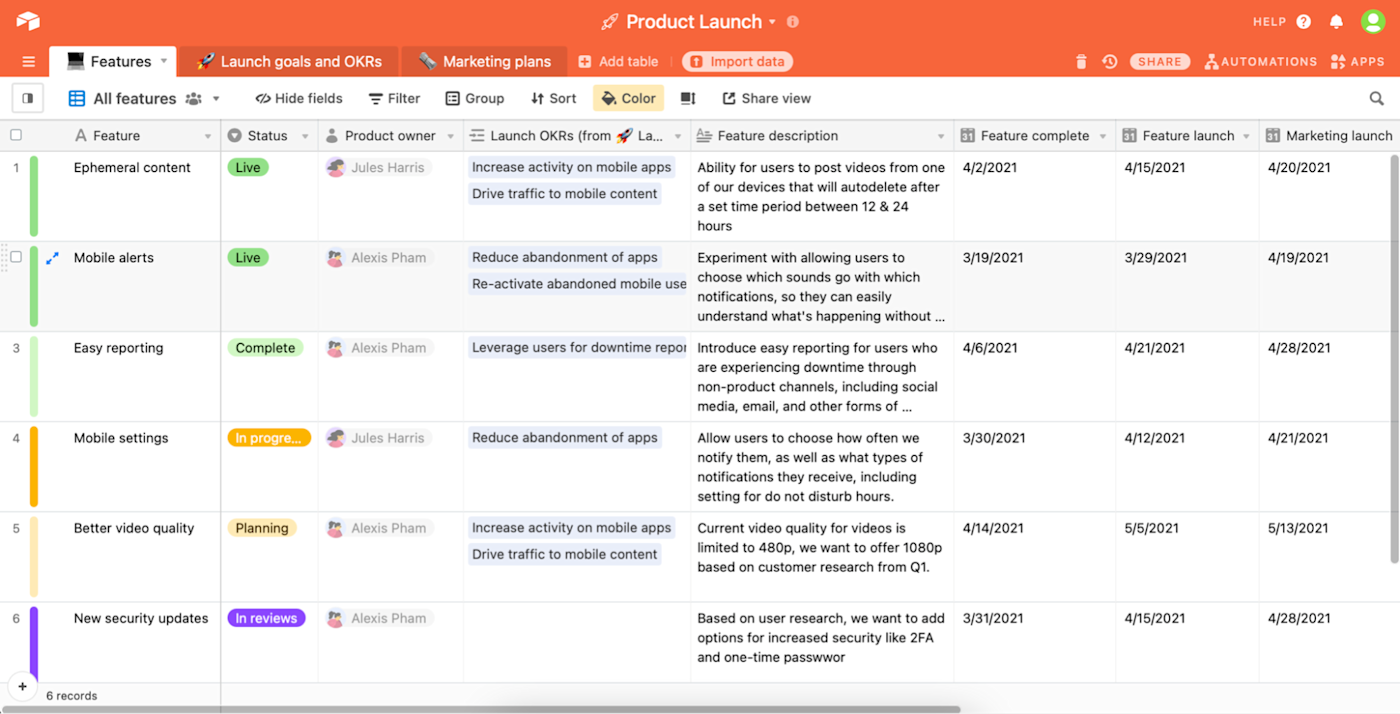Tick the select-all checkbox in header

16,135
